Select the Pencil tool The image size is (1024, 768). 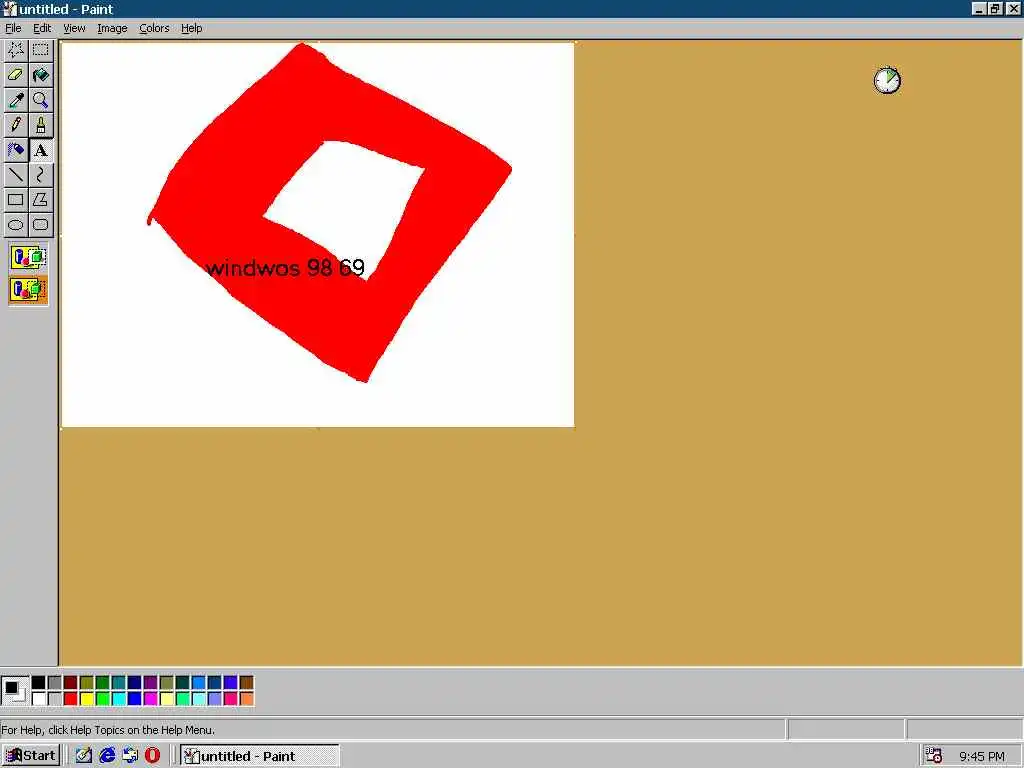pos(16,125)
